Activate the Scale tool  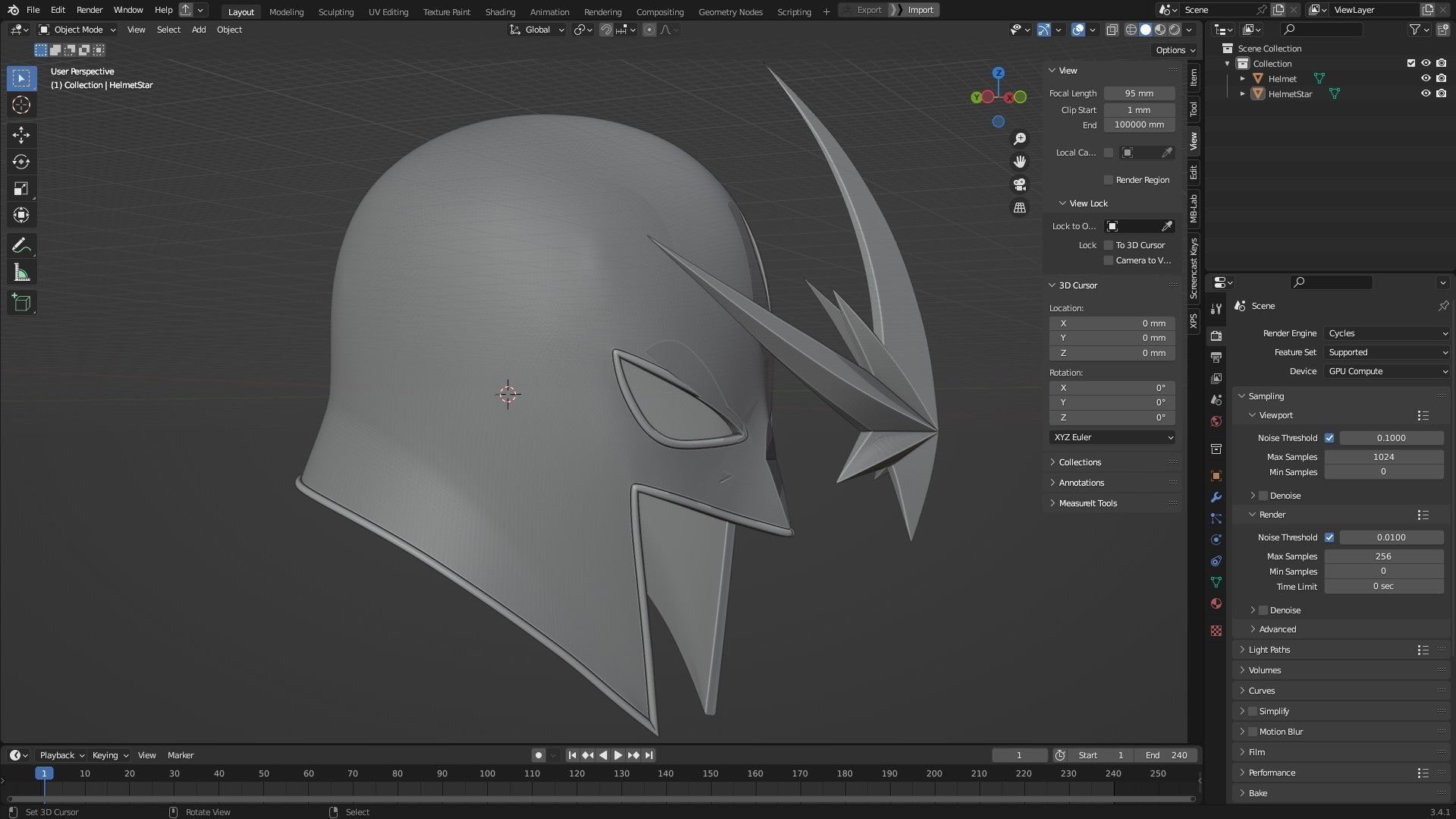(21, 189)
